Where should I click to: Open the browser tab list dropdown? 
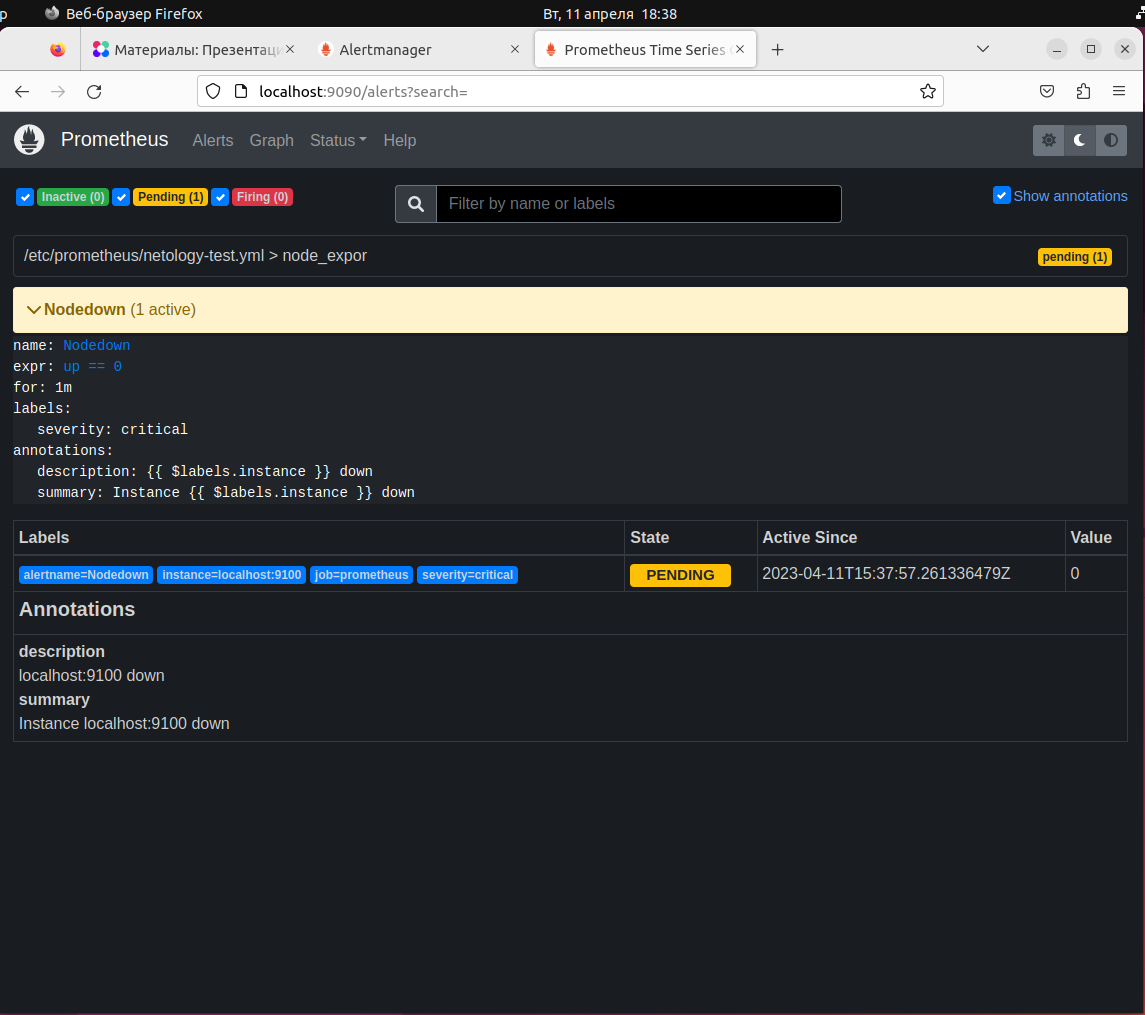(983, 48)
